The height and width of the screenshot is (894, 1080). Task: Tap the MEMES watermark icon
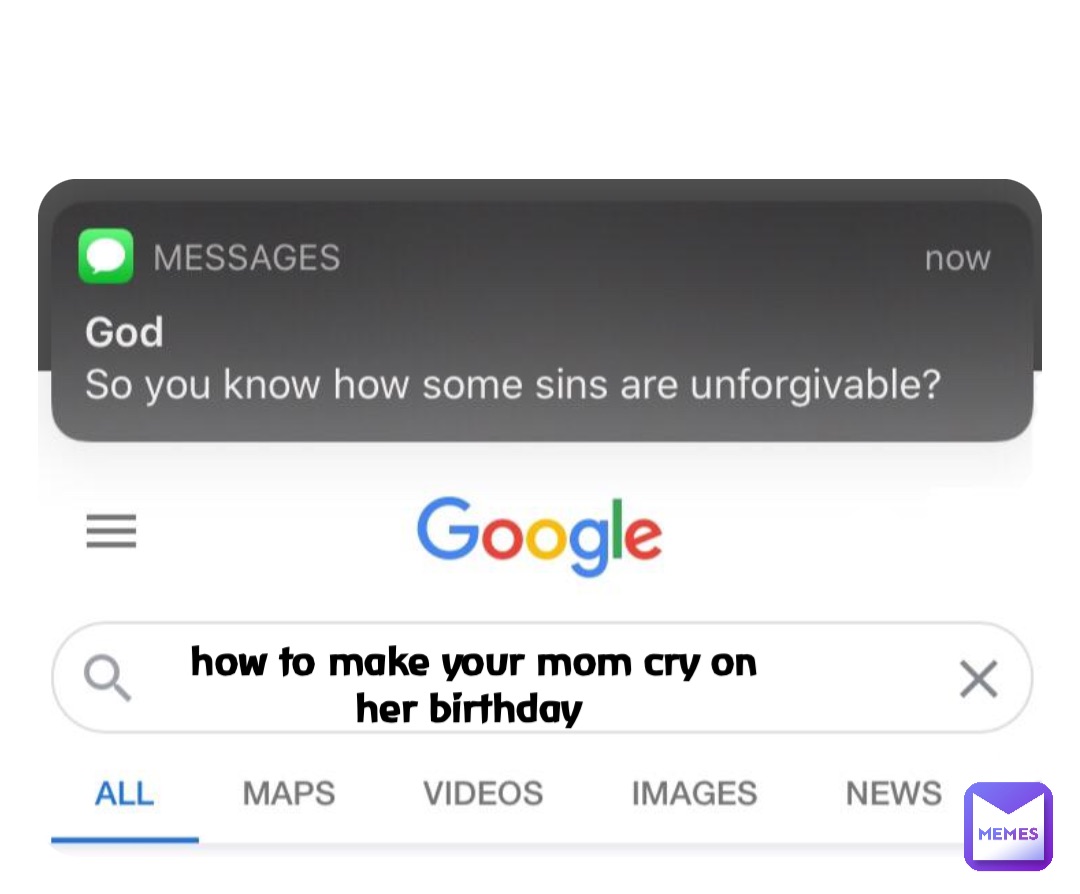(1008, 825)
